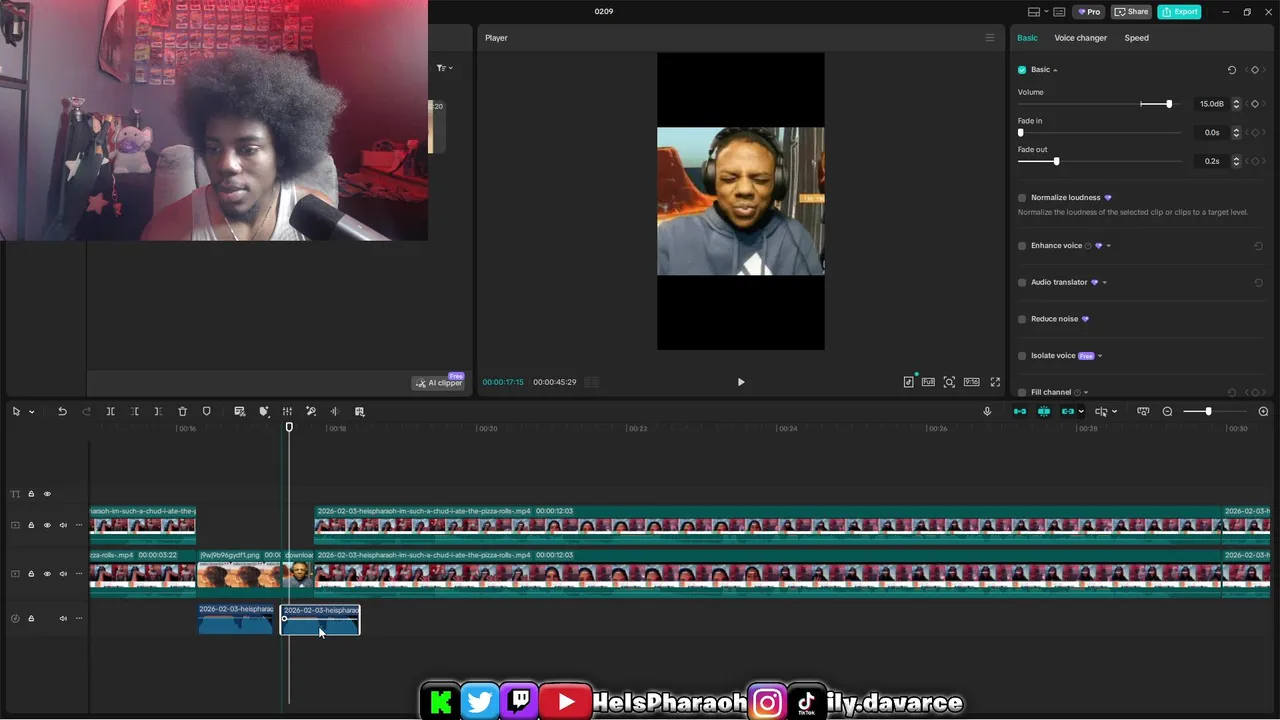The width and height of the screenshot is (1280, 720).
Task: Expand Isolate voice options
Action: (1100, 356)
